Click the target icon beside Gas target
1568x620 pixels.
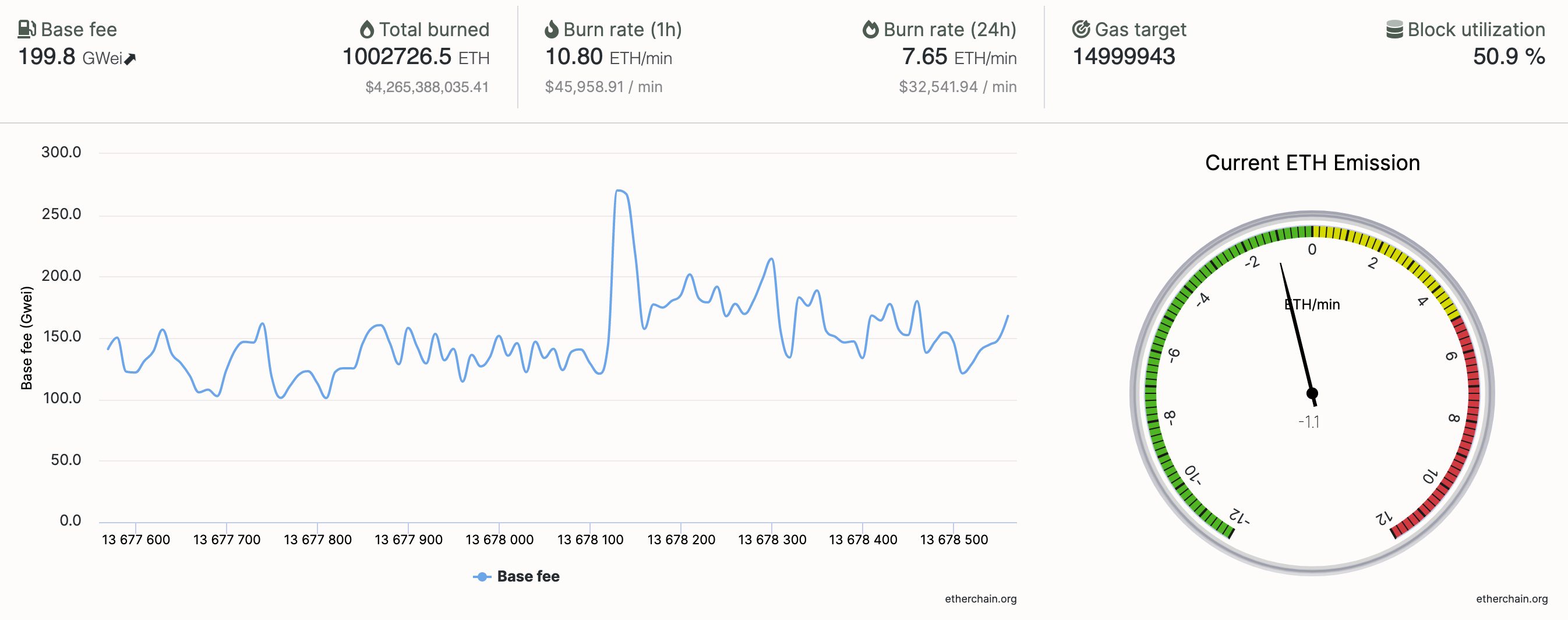pyautogui.click(x=1080, y=29)
